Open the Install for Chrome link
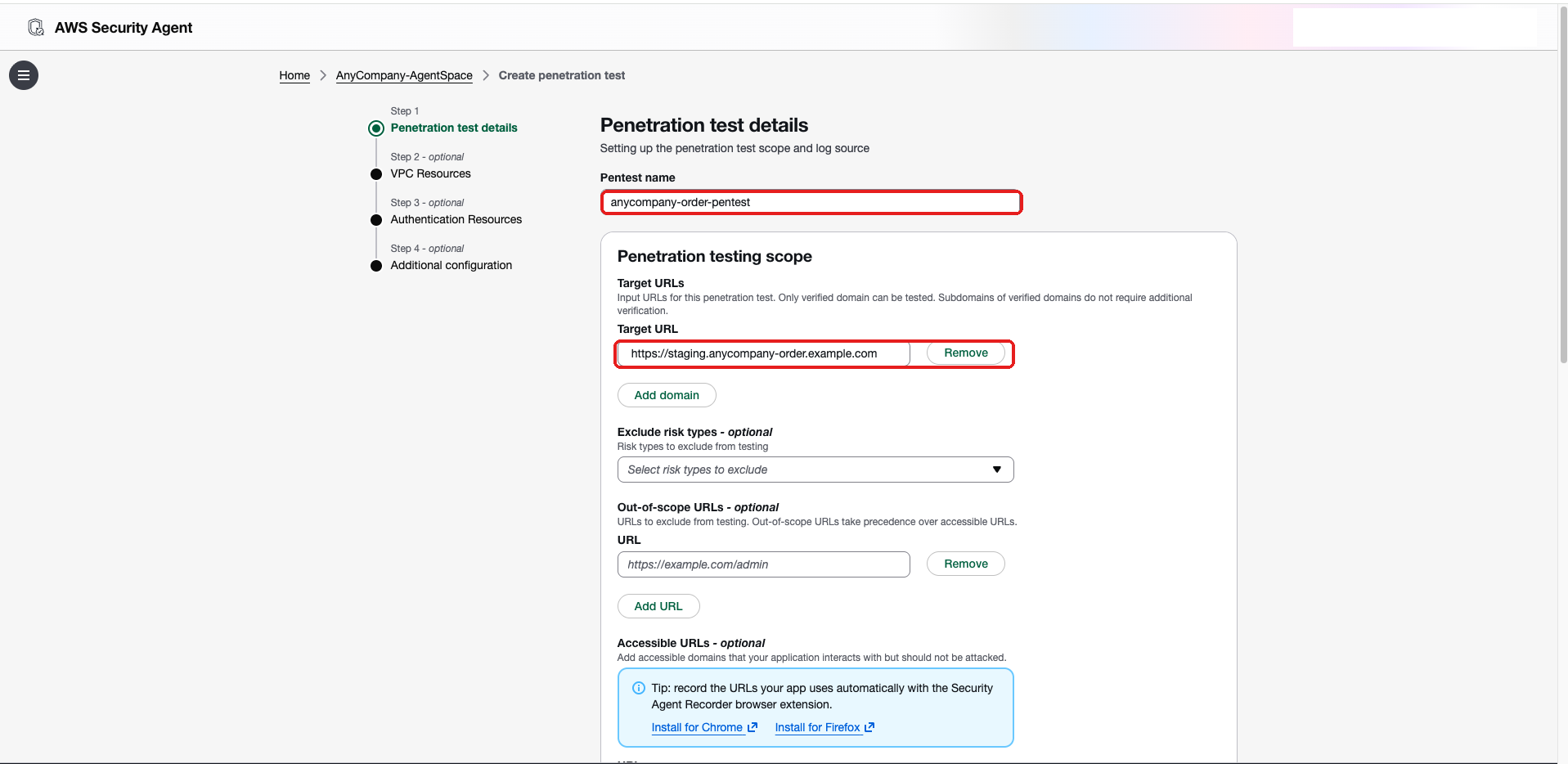Screen dimensions: 1568x764 [704, 727]
